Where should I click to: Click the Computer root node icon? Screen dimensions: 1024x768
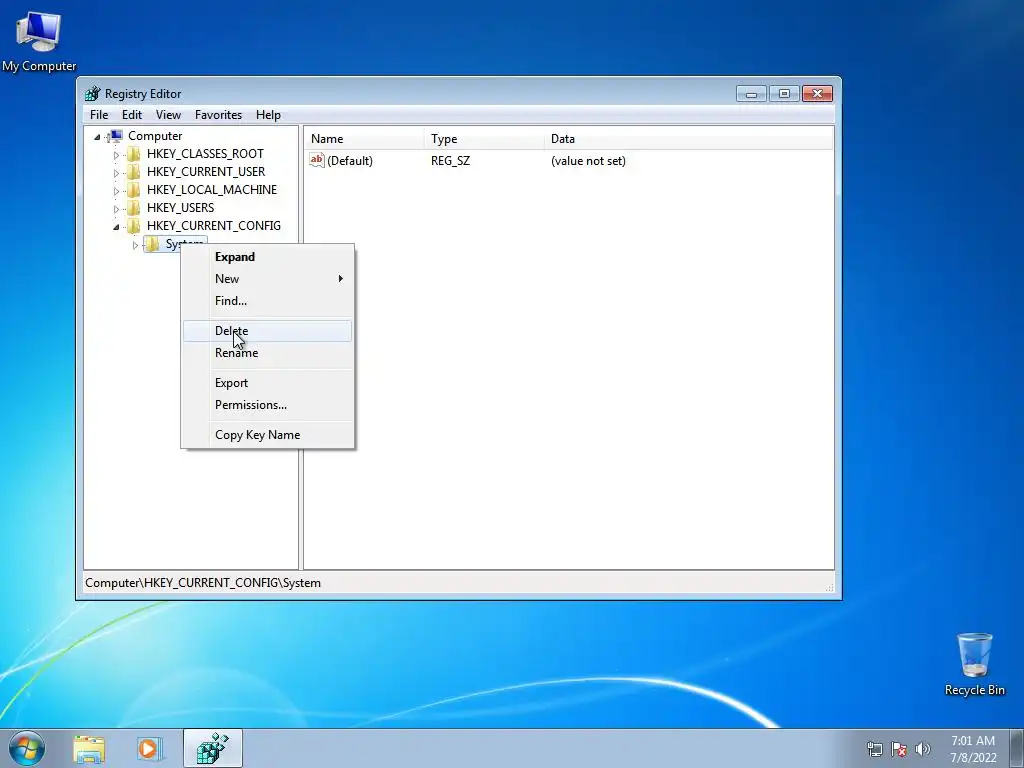(x=115, y=136)
